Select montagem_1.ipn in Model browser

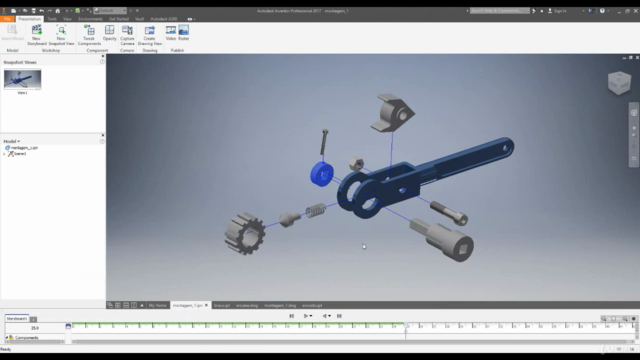coord(24,148)
